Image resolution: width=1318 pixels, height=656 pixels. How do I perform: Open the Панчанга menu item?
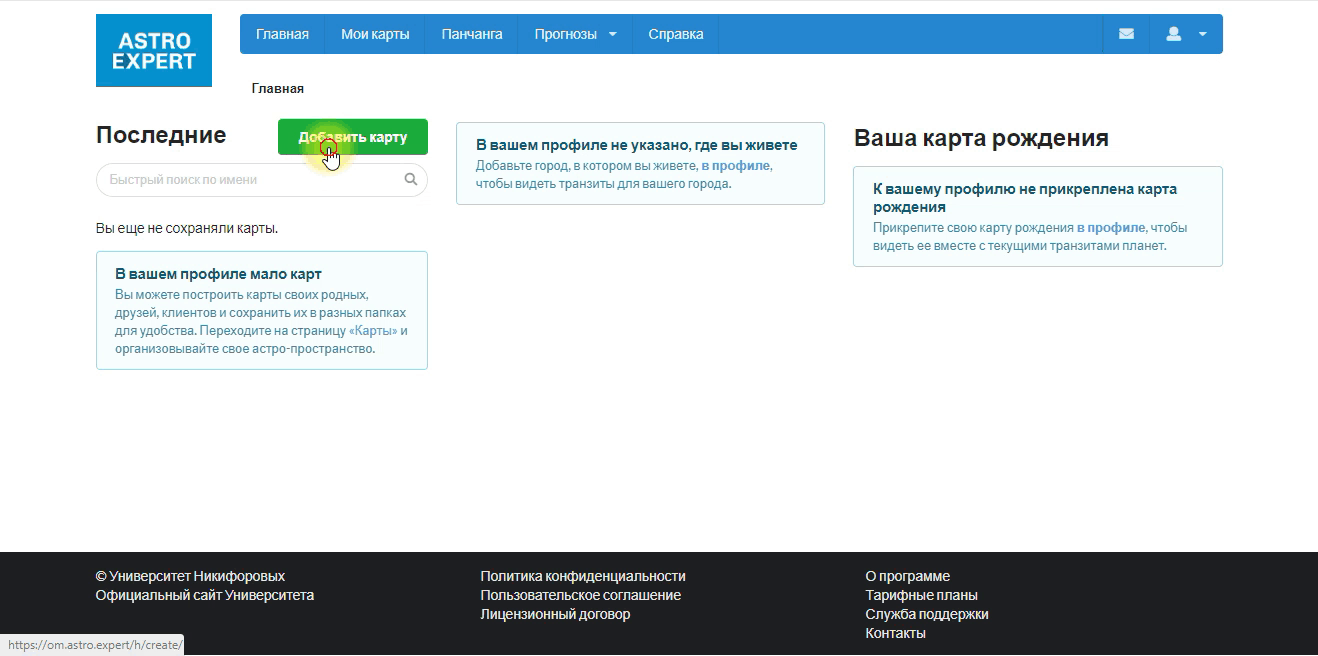point(472,34)
